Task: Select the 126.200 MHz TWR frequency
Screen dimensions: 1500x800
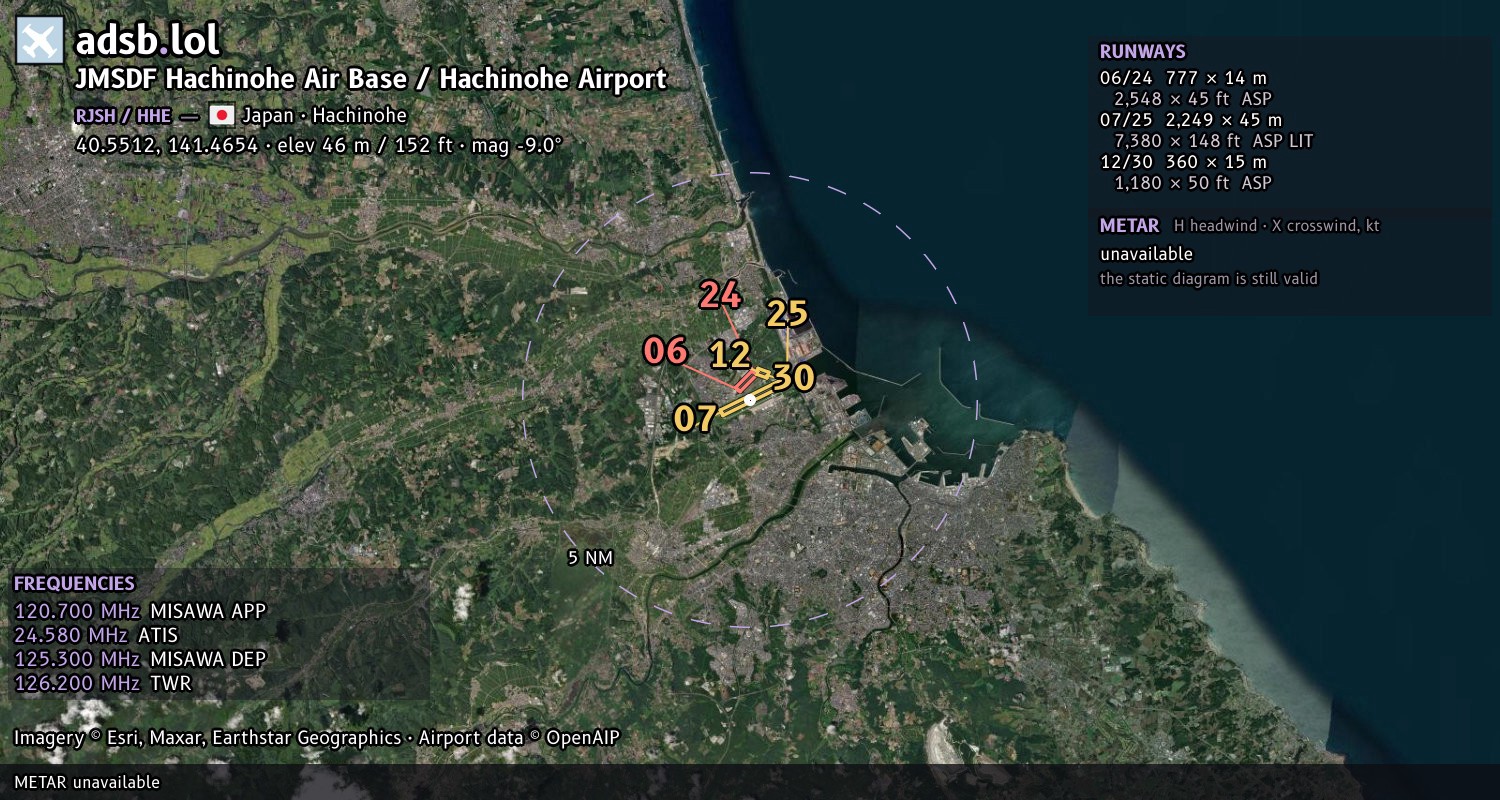Action: pyautogui.click(x=102, y=683)
